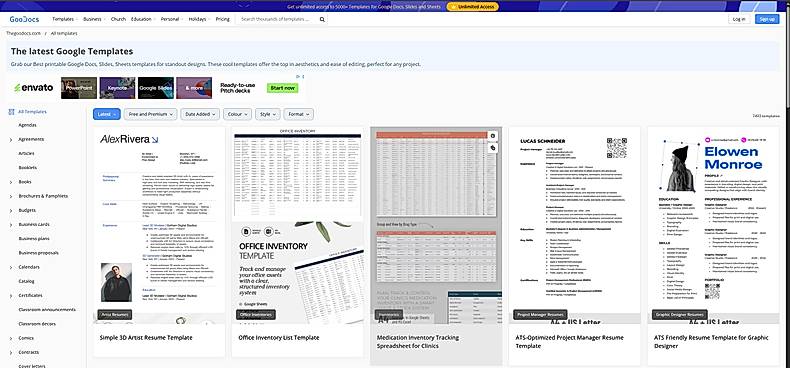This screenshot has height=368, width=790.
Task: Open the Simple 3D Artist Resume thumbnail
Action: pyautogui.click(x=159, y=225)
